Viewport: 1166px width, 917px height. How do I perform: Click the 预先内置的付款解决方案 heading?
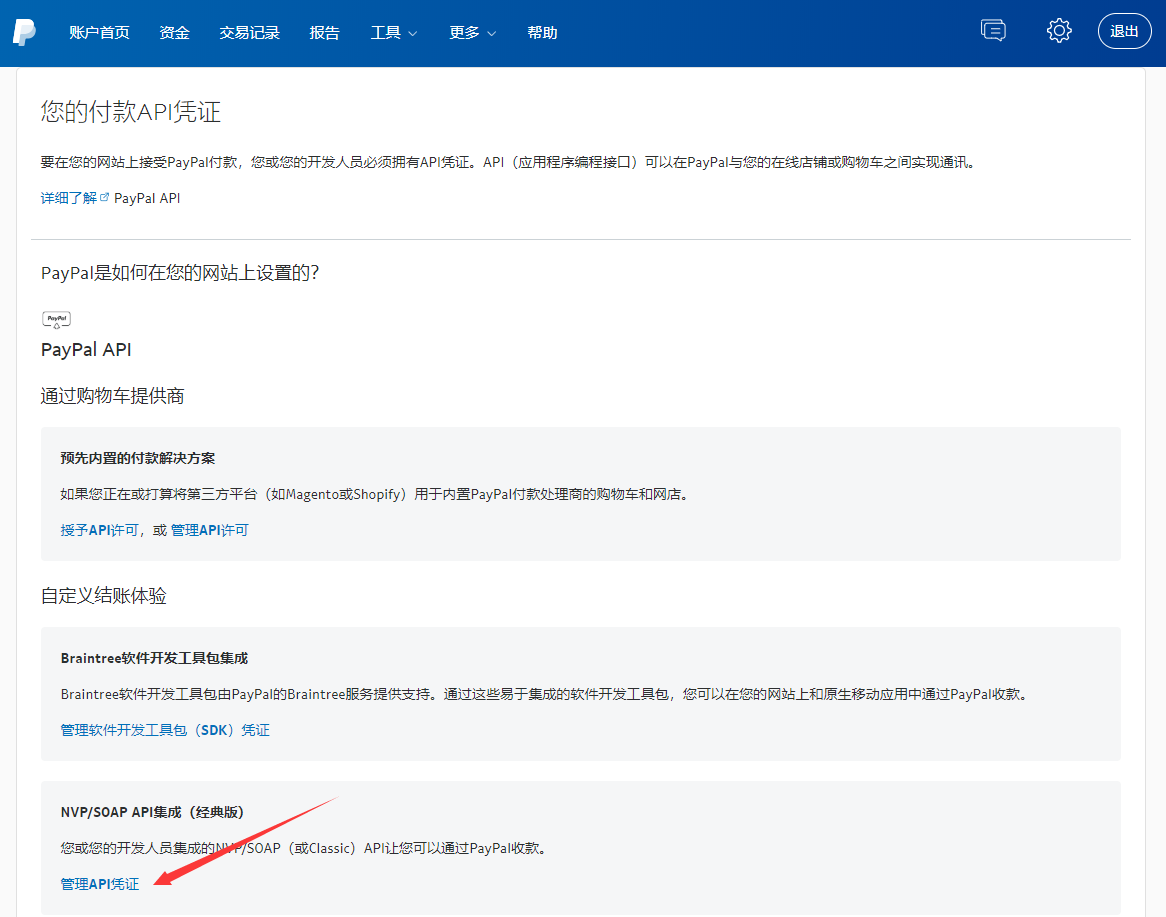tap(138, 458)
